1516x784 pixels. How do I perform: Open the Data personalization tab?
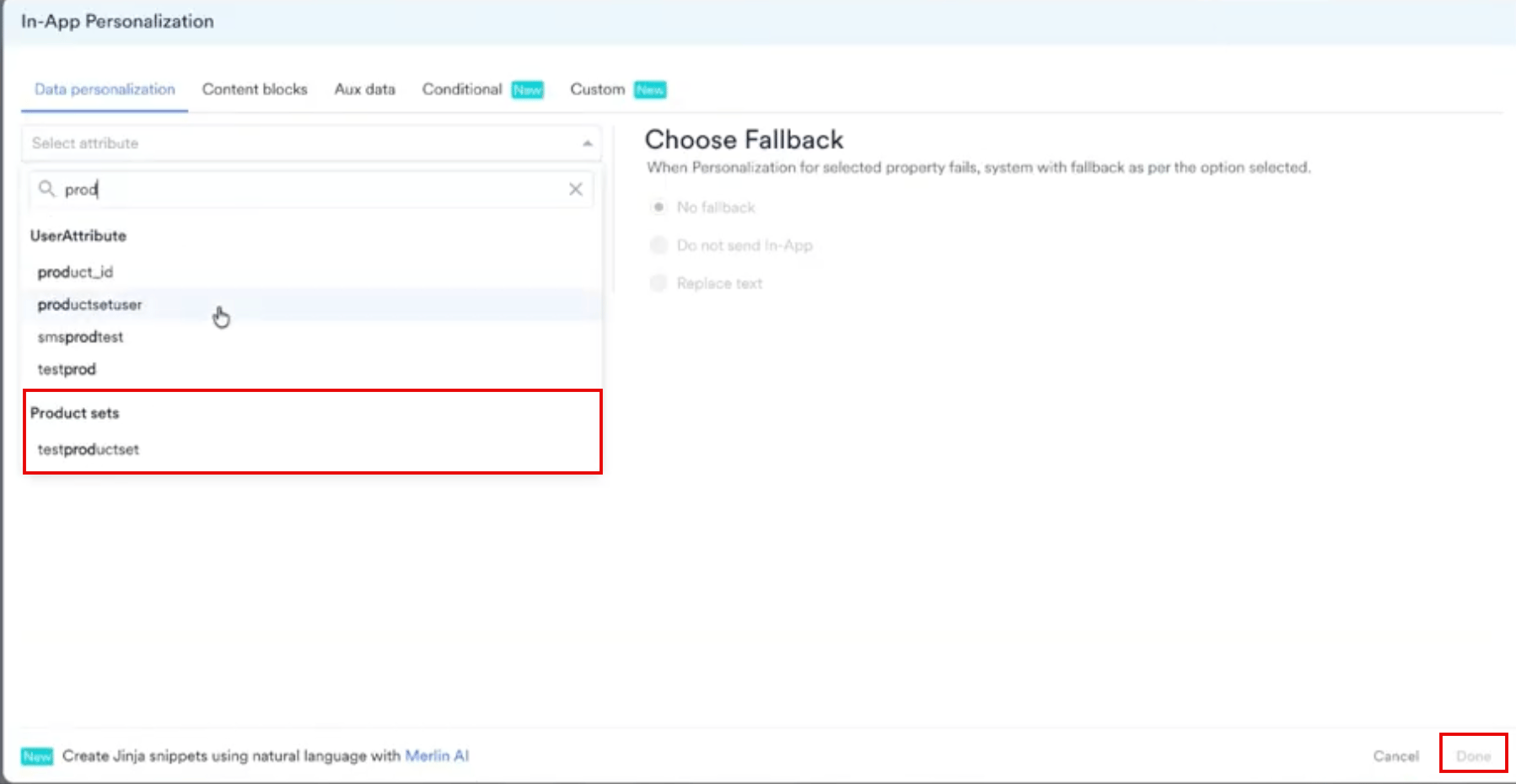105,89
